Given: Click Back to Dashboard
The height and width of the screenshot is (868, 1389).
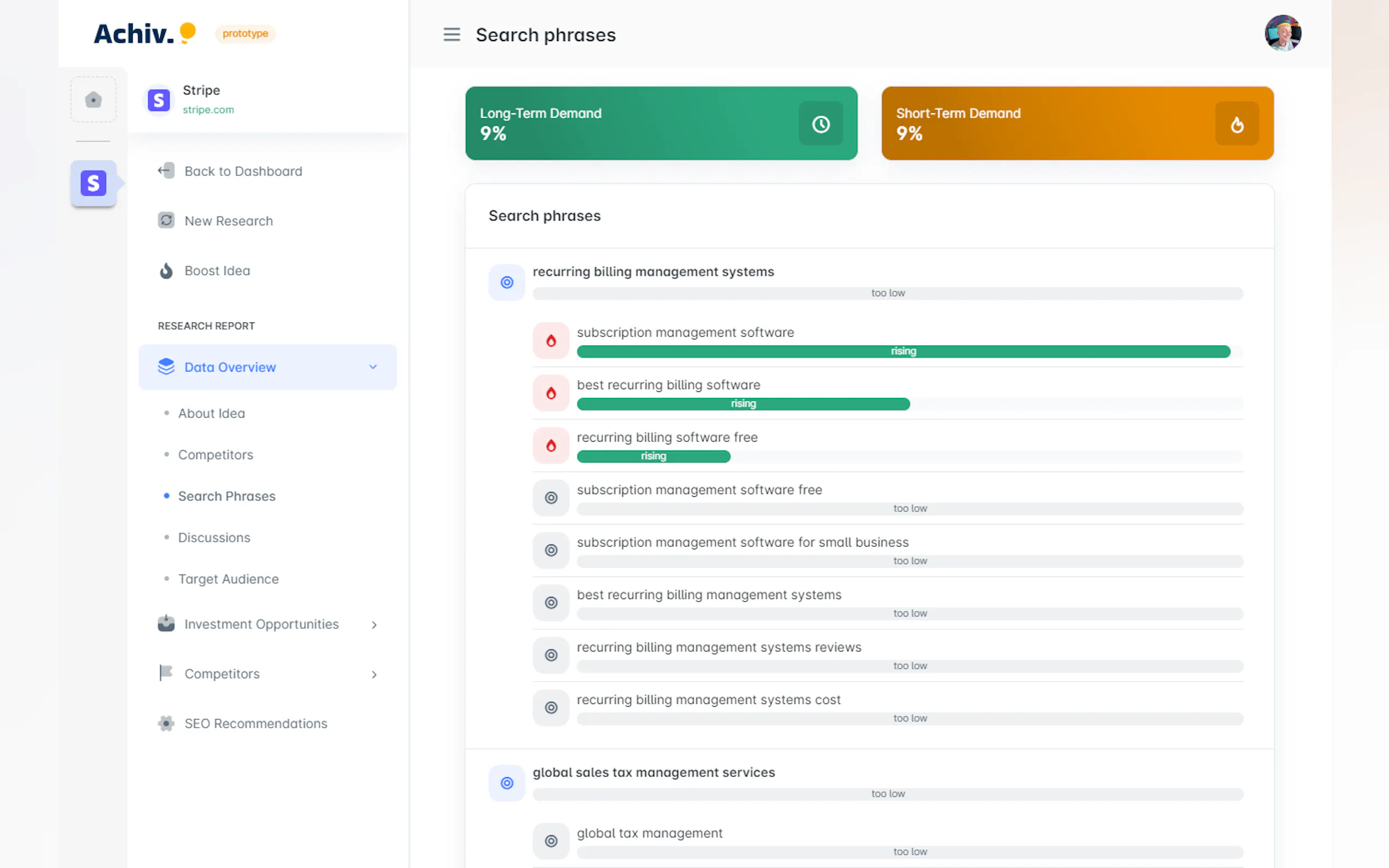Looking at the screenshot, I should tap(242, 171).
